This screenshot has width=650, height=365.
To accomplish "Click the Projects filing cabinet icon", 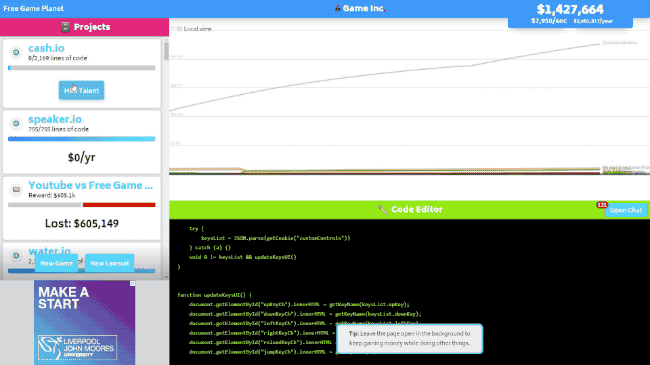I will point(65,27).
